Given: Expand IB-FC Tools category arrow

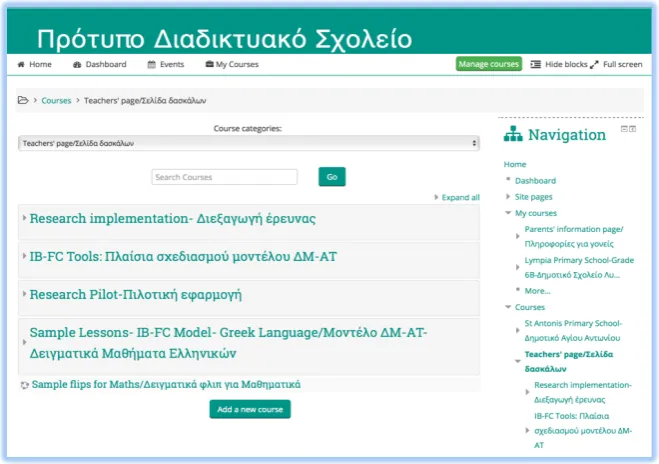Looking at the screenshot, I should 24,256.
